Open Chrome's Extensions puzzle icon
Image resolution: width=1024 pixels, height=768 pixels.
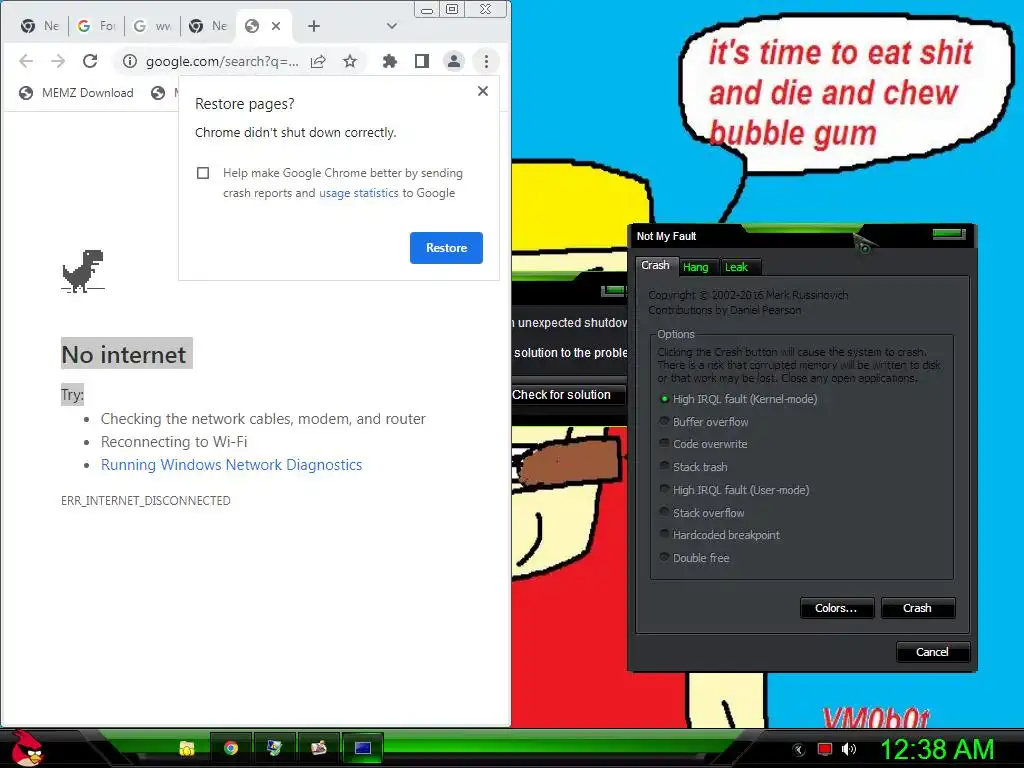click(x=390, y=61)
